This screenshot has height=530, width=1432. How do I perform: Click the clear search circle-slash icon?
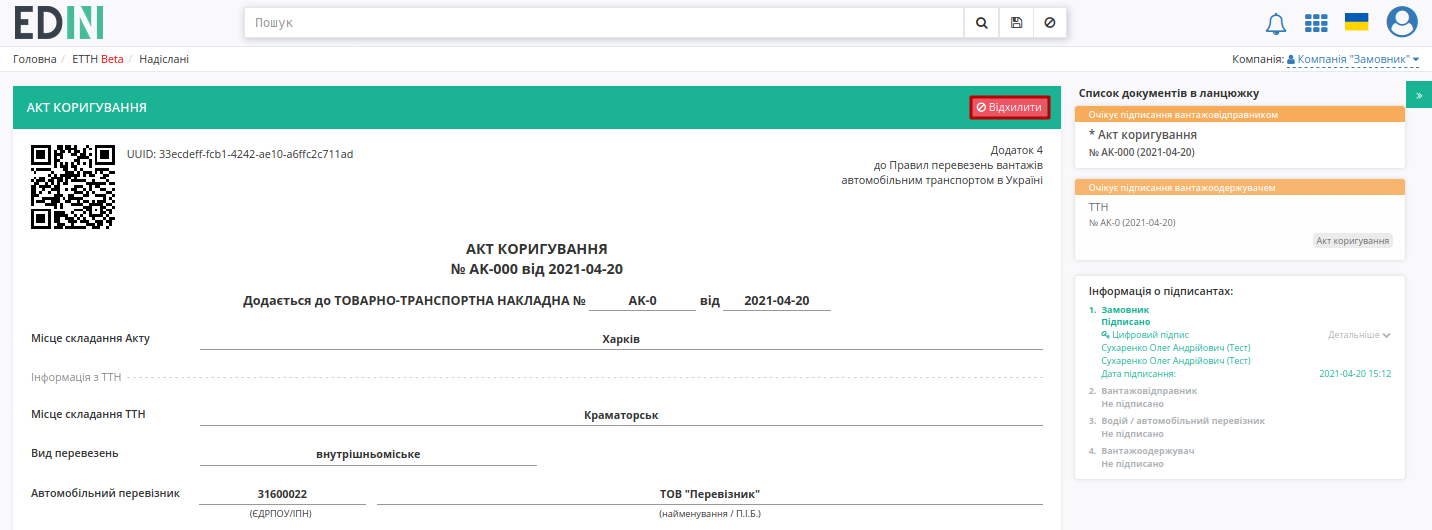coord(1049,22)
